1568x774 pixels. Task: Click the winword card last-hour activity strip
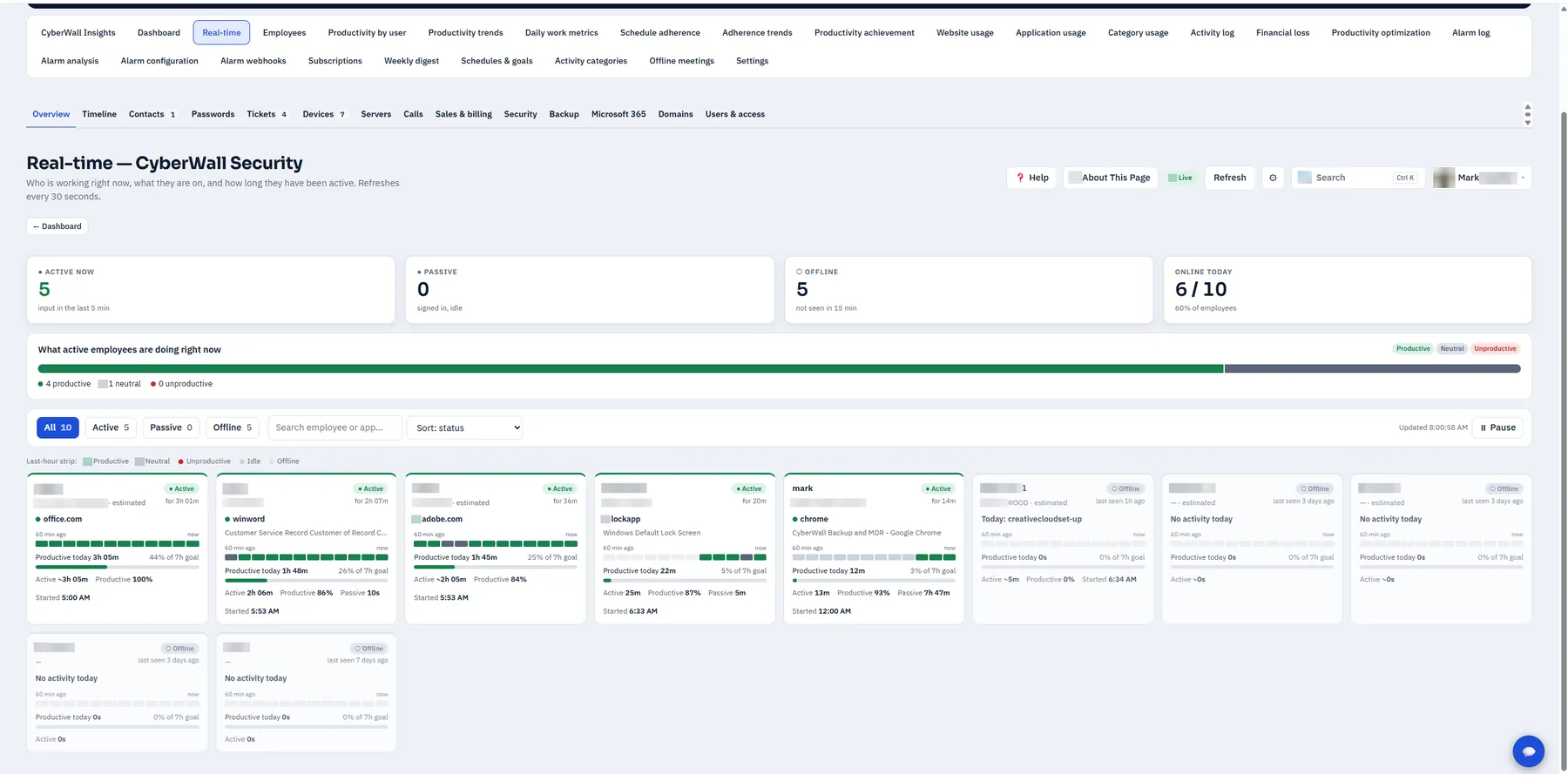coord(306,557)
